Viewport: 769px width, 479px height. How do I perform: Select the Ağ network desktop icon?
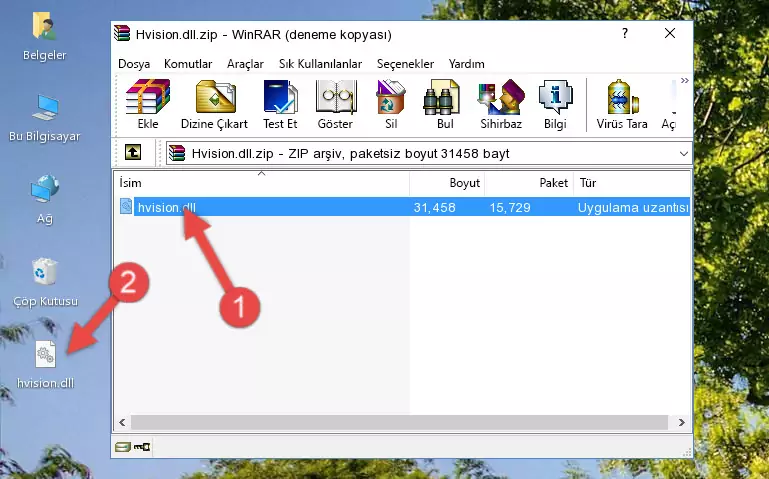tap(45, 199)
